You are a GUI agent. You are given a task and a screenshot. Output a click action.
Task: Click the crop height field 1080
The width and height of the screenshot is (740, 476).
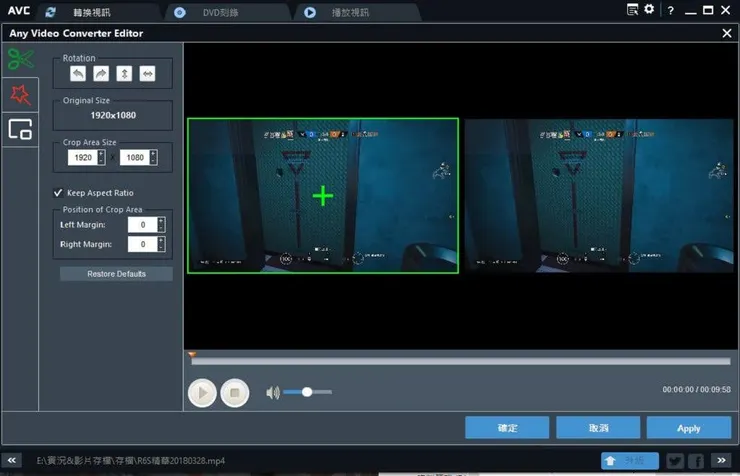coord(135,157)
